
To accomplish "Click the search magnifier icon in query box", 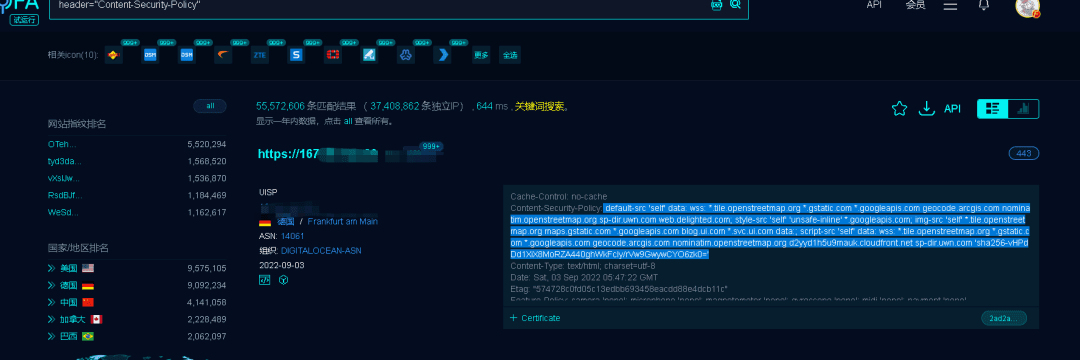I will click(x=735, y=4).
